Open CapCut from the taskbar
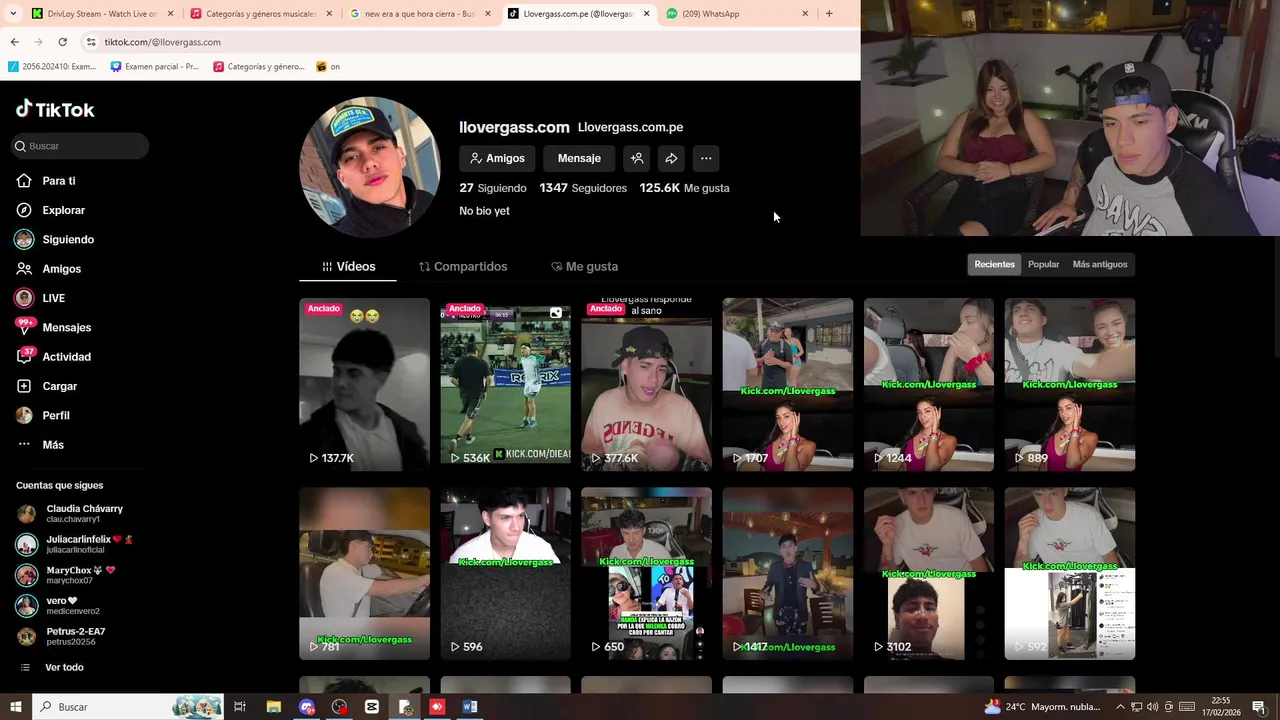Screen dimensions: 1280x720 (372, 707)
